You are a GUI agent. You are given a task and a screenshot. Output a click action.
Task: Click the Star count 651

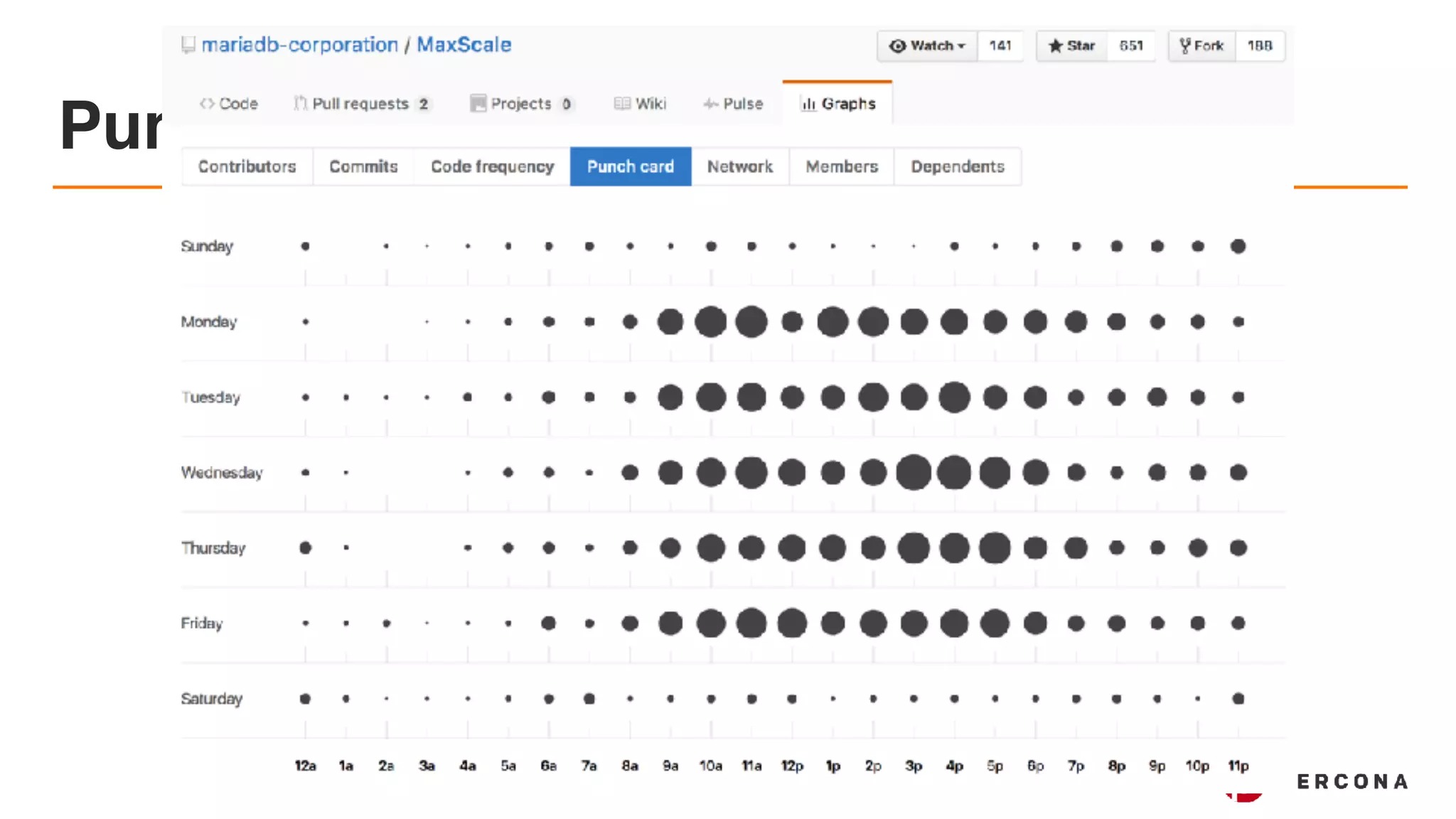point(1131,46)
